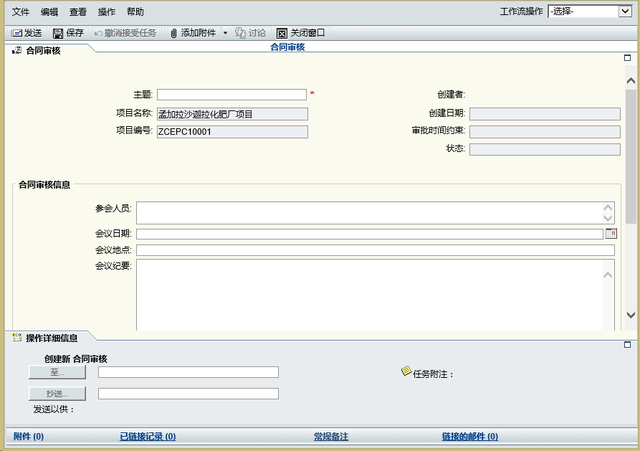Click the 抄送... button
The width and height of the screenshot is (640, 451).
click(x=57, y=393)
